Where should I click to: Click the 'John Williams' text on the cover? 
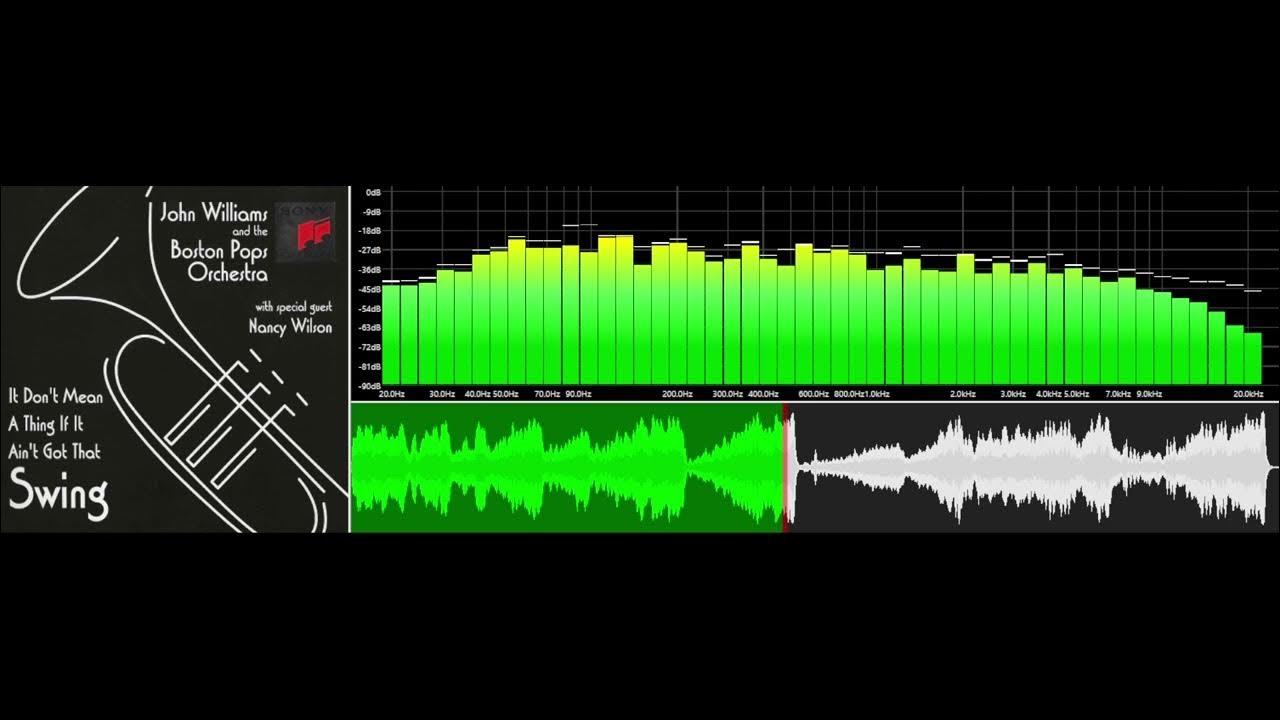pos(213,213)
